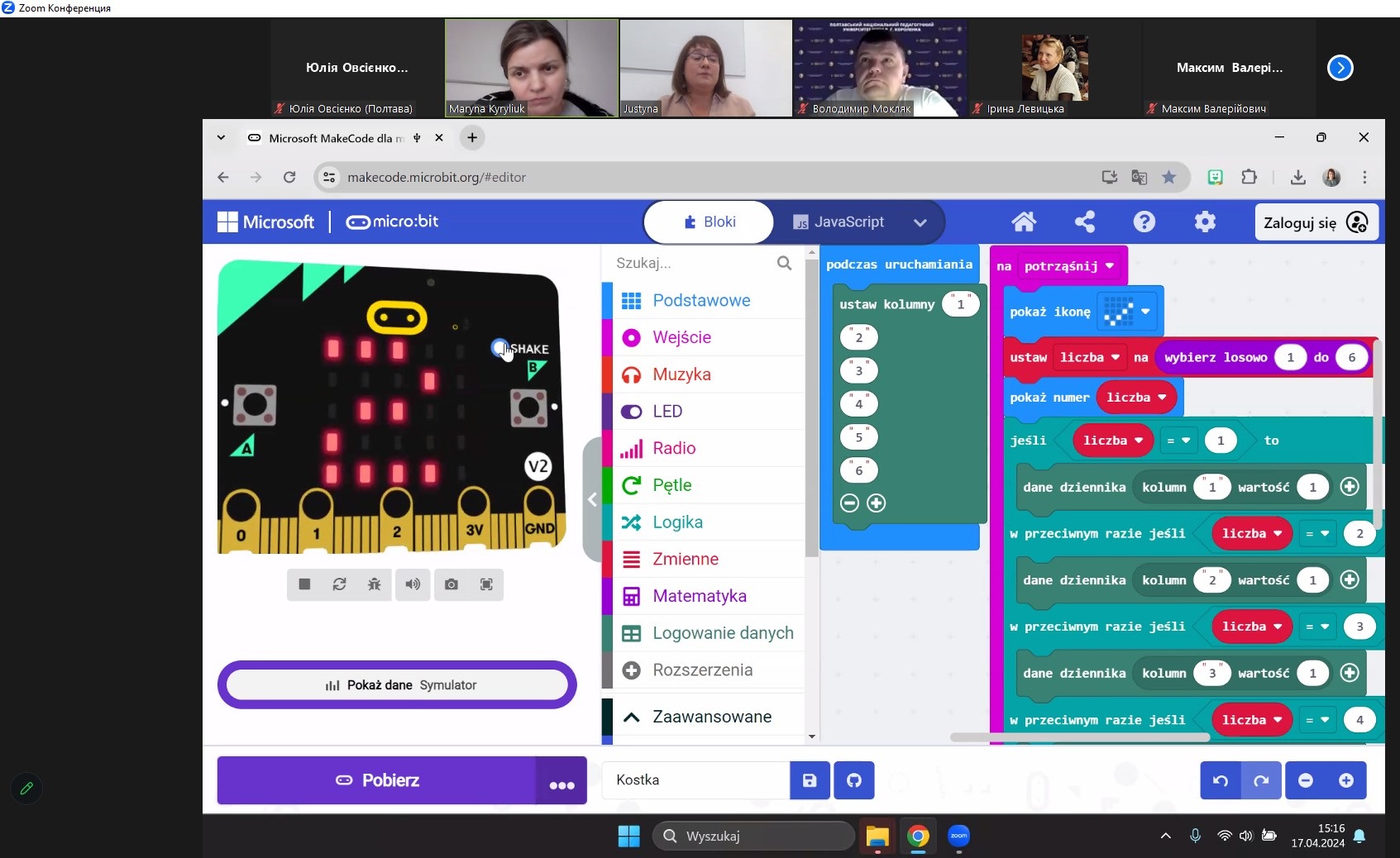Open simulator in fullscreen
This screenshot has width=1400, height=858.
pyautogui.click(x=486, y=584)
